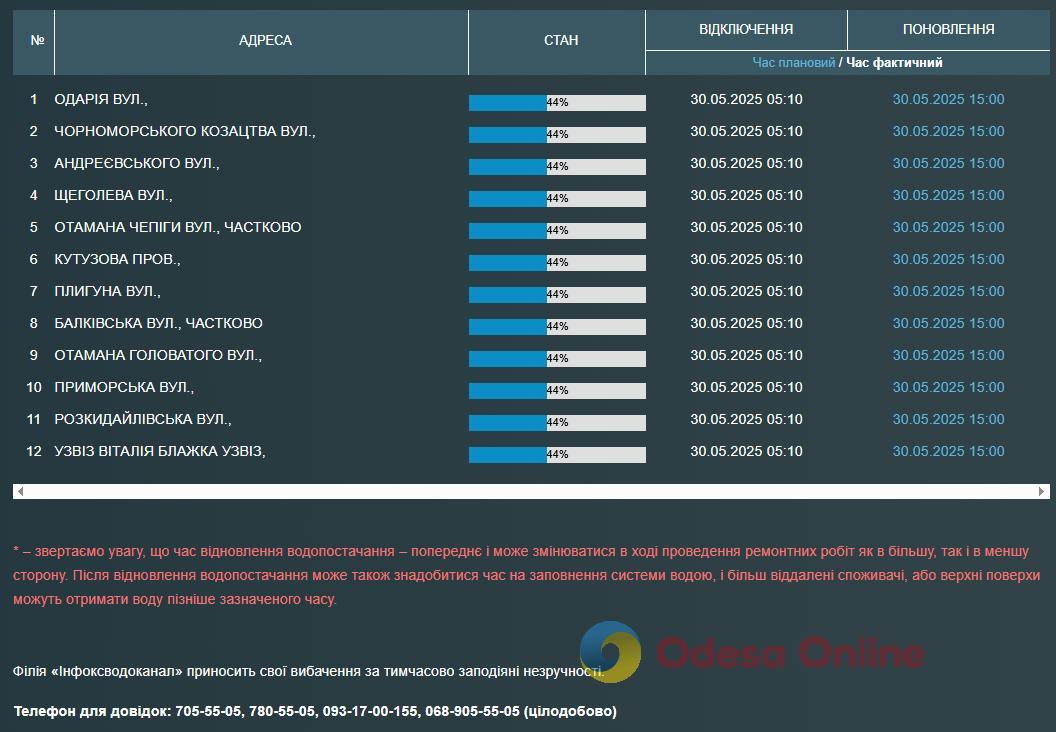This screenshot has height=732, width=1056.
Task: Select the ЧОРНОМОРСЬКОГО КОЗАЦТВА ВУЛ. address
Action: click(x=185, y=131)
